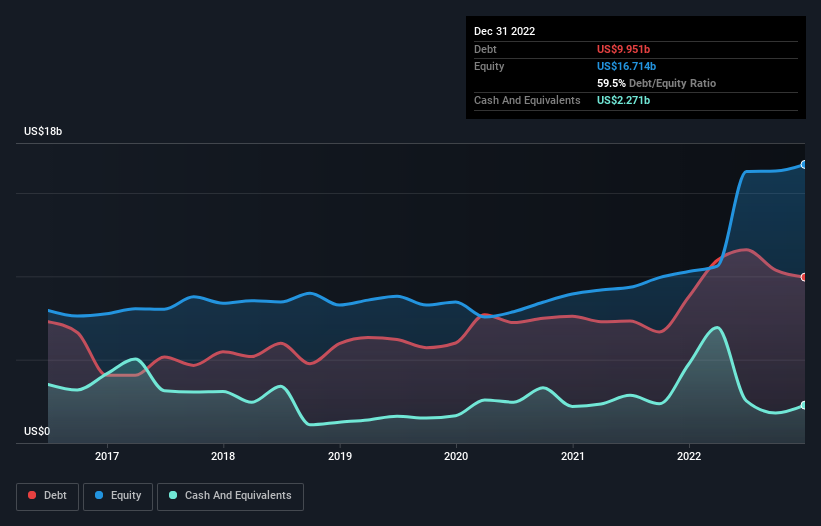The width and height of the screenshot is (821, 526).
Task: Click the Dec 31 2022 tooltip date
Action: click(504, 31)
